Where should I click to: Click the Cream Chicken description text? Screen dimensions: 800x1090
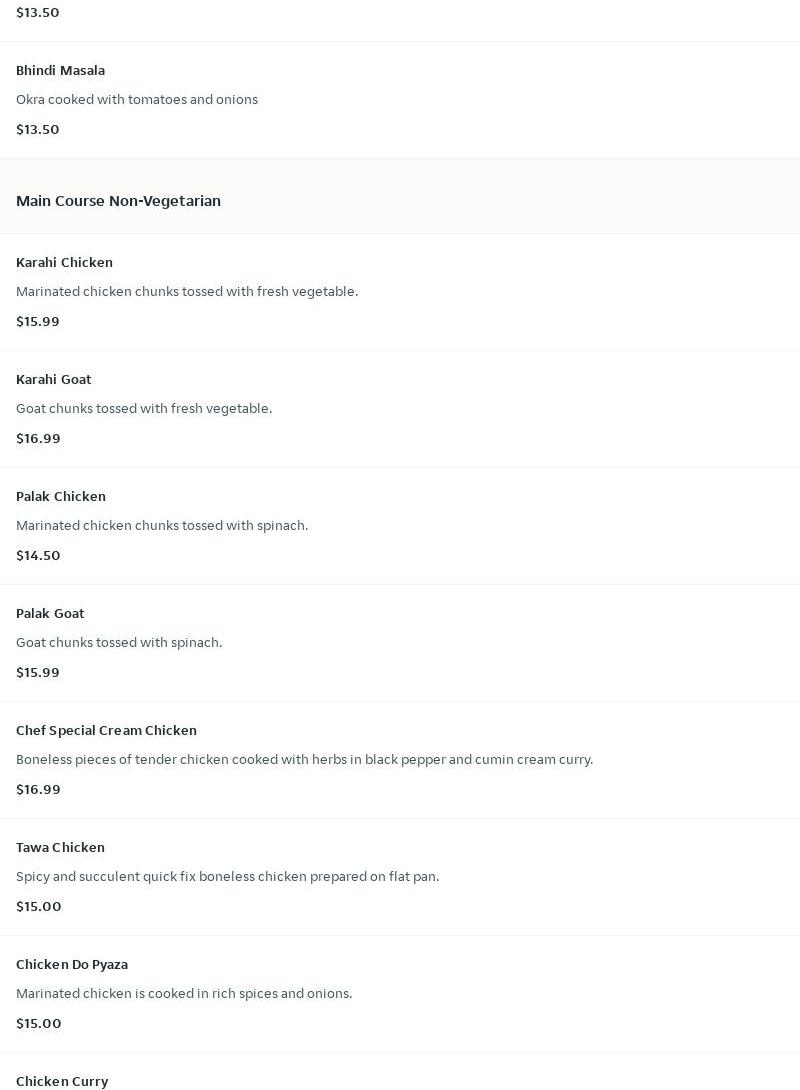pyautogui.click(x=304, y=759)
